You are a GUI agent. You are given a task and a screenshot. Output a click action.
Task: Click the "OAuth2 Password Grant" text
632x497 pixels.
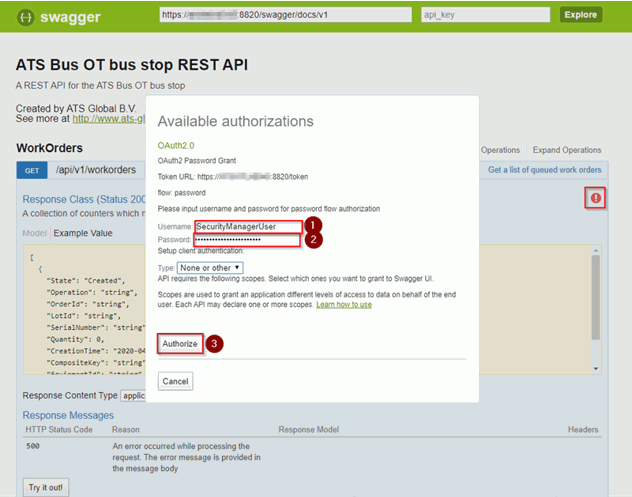tap(197, 160)
